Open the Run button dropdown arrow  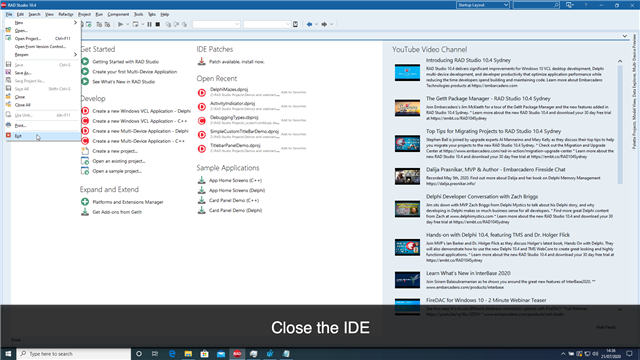coord(127,24)
